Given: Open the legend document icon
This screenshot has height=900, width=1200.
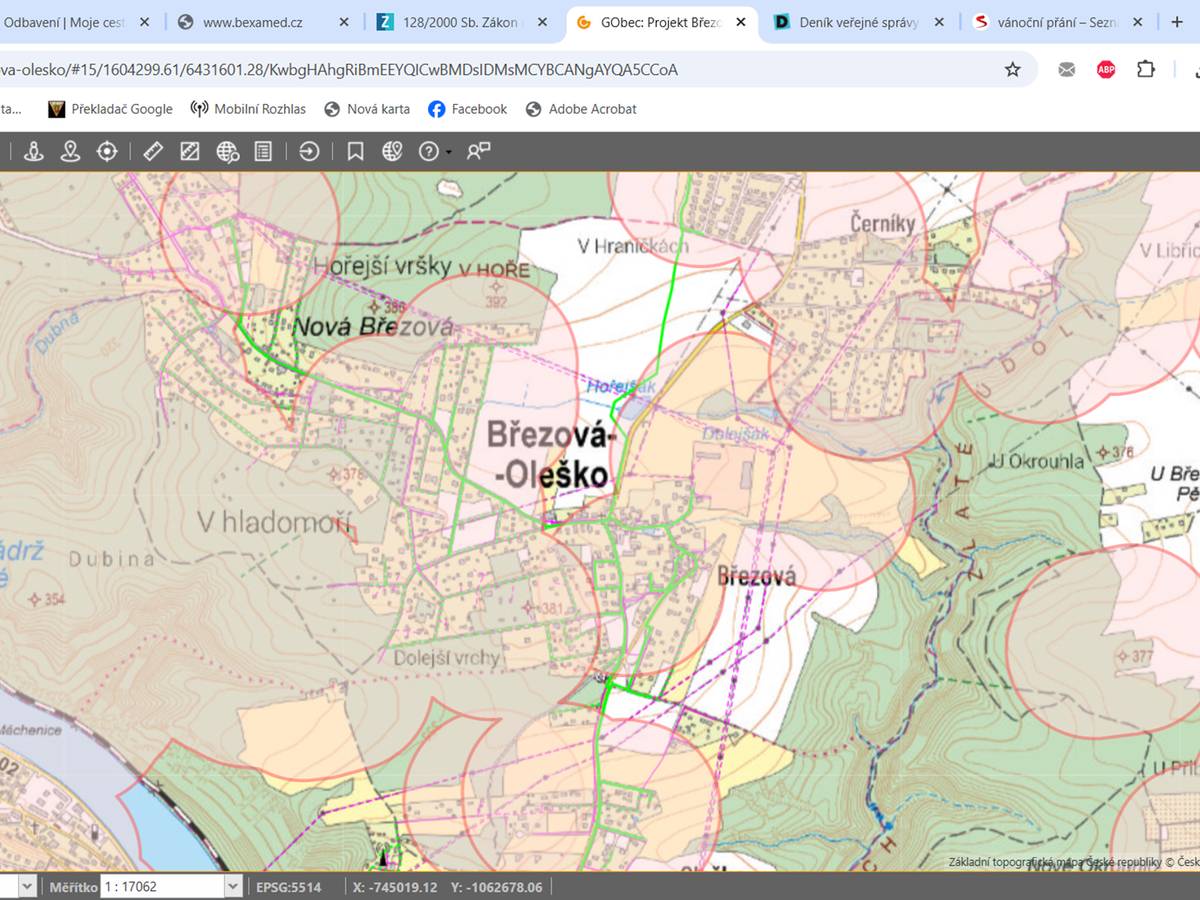Looking at the screenshot, I should [264, 152].
